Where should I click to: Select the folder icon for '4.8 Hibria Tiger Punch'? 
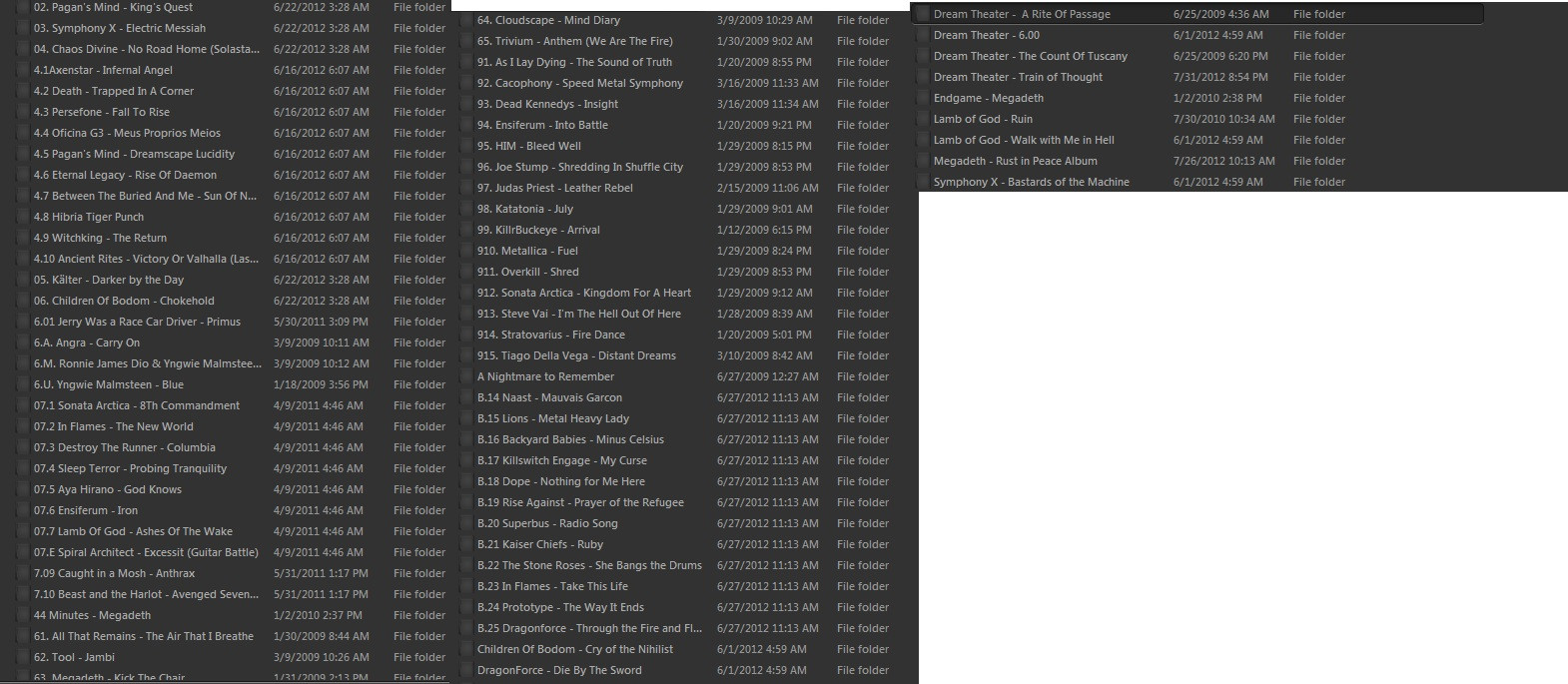(23, 217)
